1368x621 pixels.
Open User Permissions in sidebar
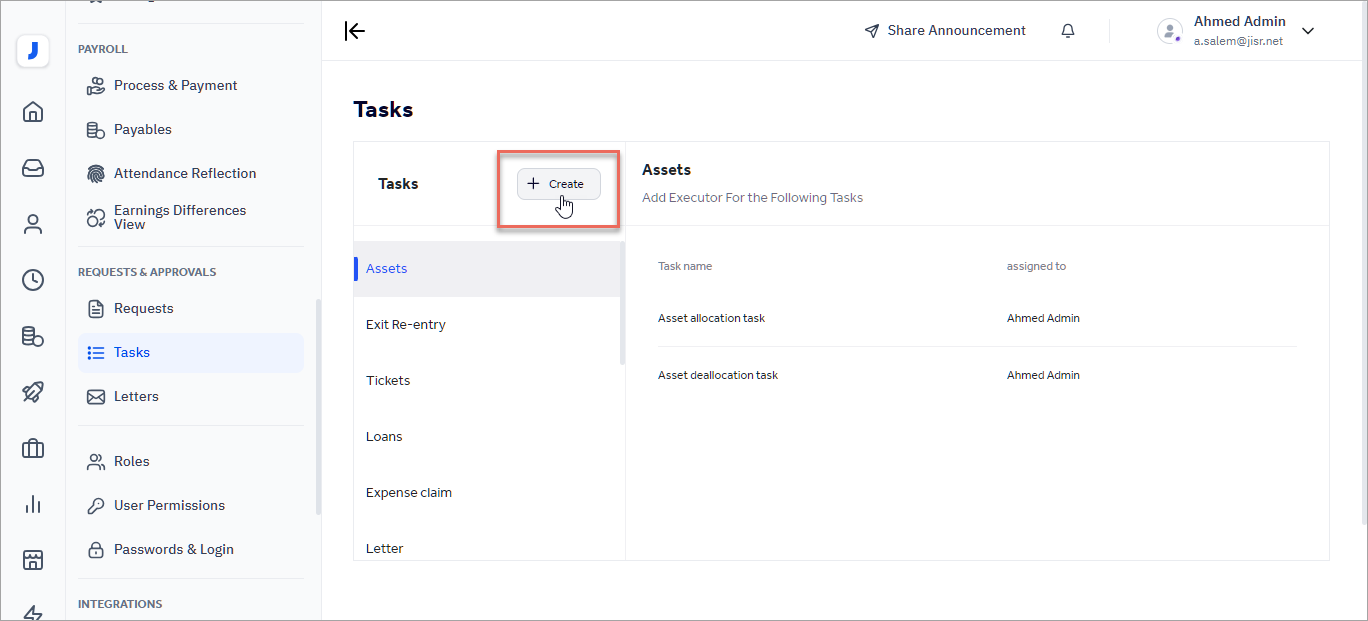point(169,506)
